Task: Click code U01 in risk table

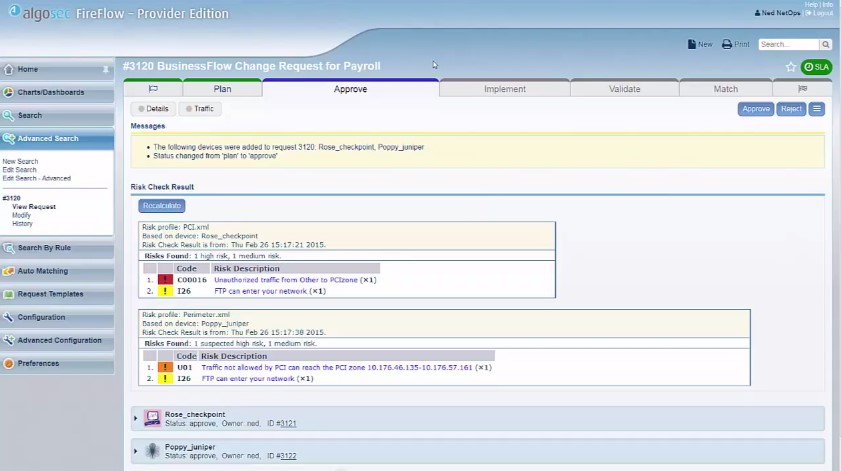Action: [185, 367]
